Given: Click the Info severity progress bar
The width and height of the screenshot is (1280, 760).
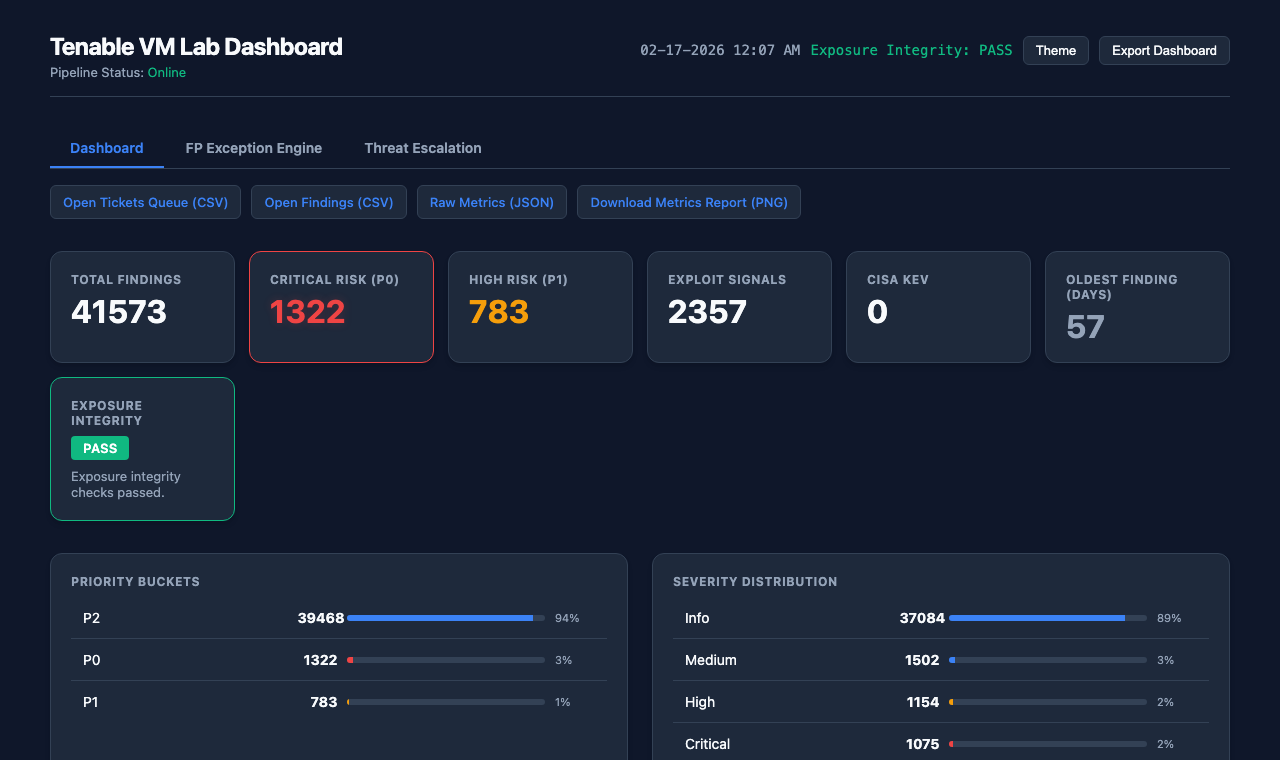Looking at the screenshot, I should click(x=1048, y=618).
